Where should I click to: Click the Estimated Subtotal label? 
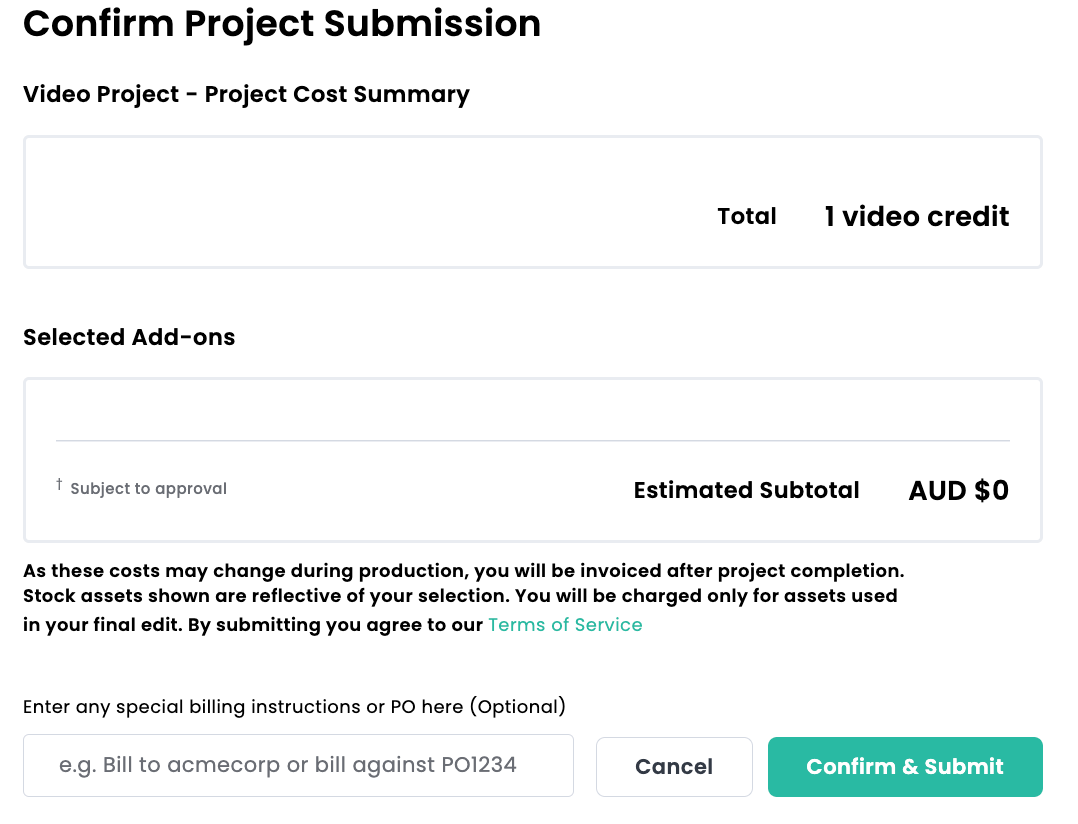(x=747, y=490)
